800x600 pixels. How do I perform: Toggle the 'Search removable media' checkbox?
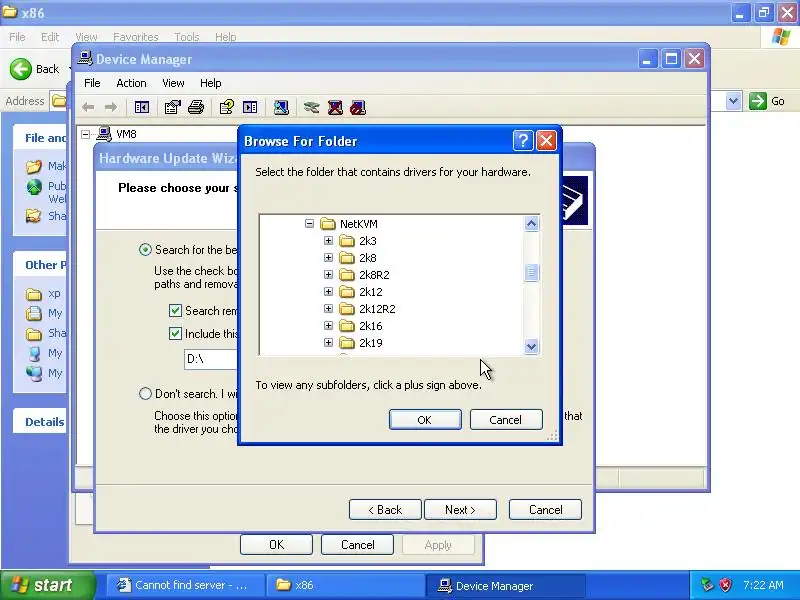tap(175, 311)
